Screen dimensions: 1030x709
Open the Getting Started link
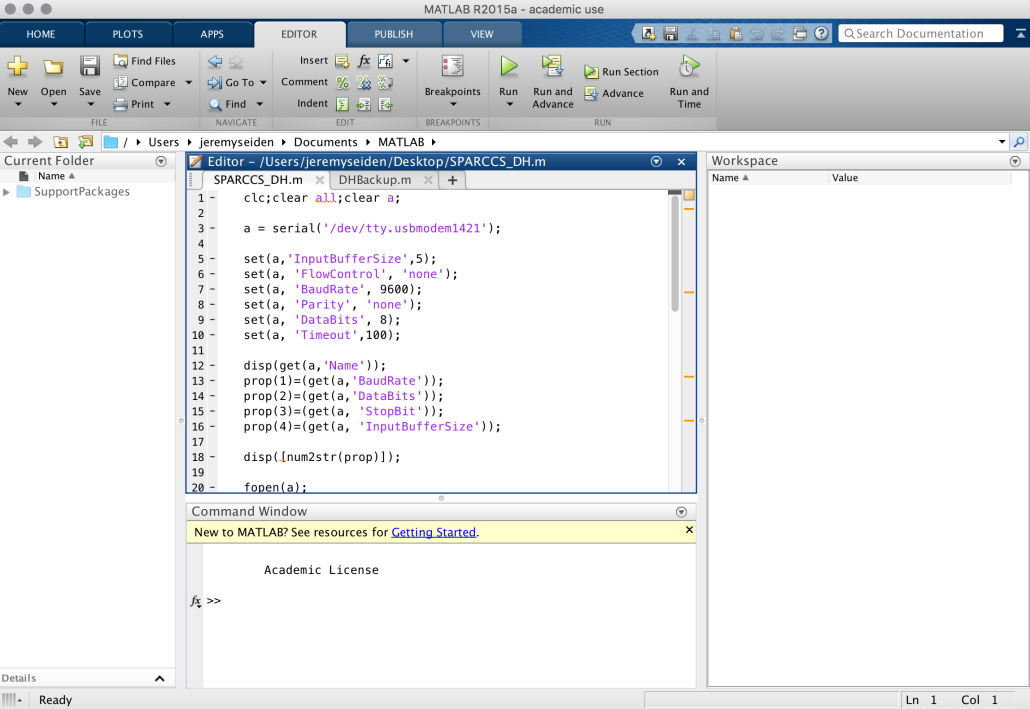pos(434,532)
